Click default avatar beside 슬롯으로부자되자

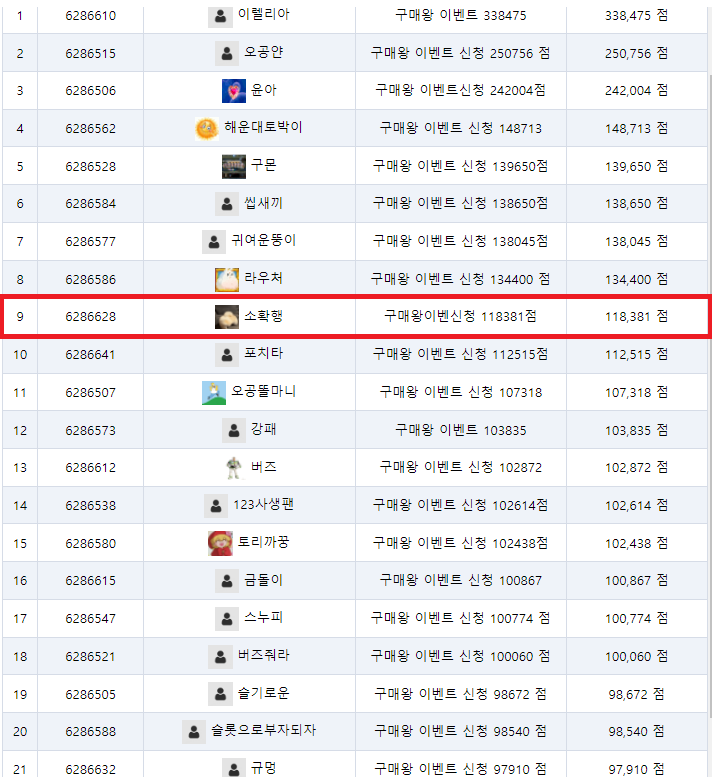[194, 732]
